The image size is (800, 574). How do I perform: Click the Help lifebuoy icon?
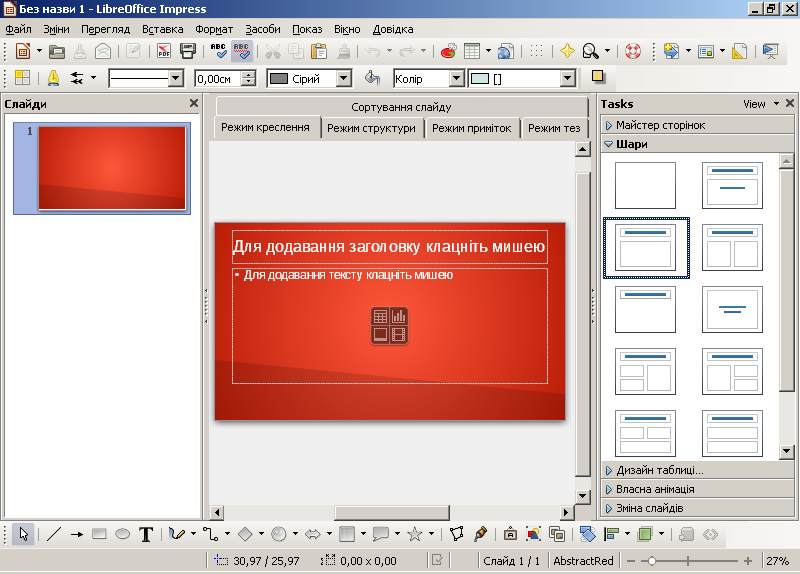point(632,51)
